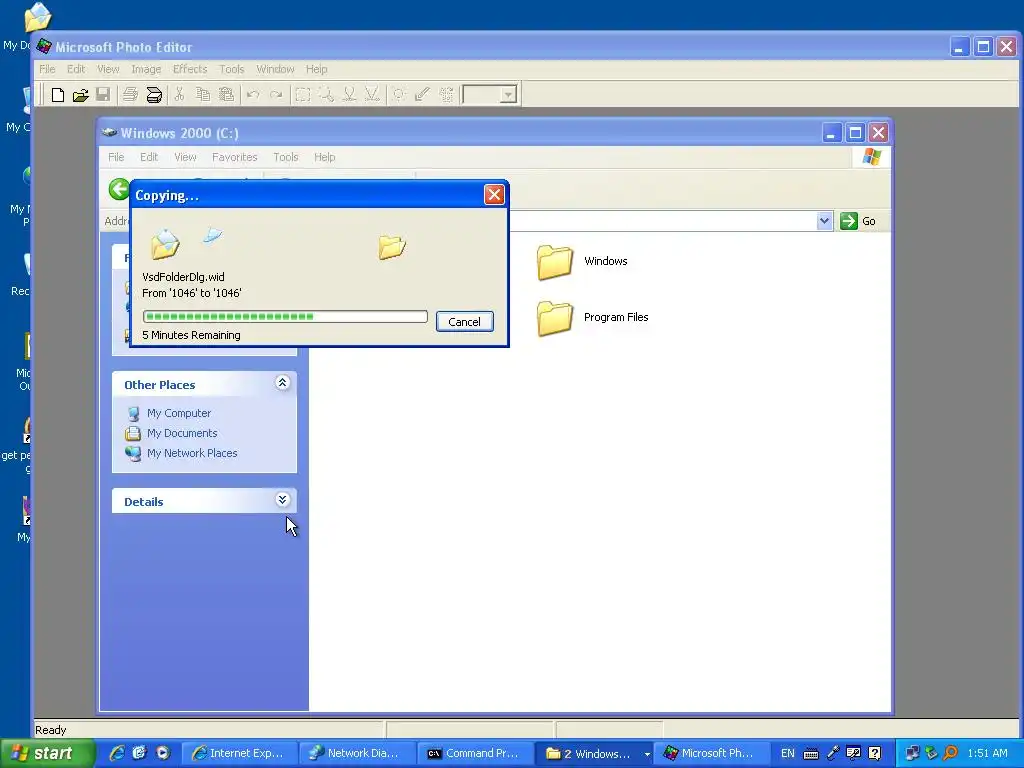1024x768 pixels.
Task: Click the Paste clipboard icon
Action: [226, 95]
